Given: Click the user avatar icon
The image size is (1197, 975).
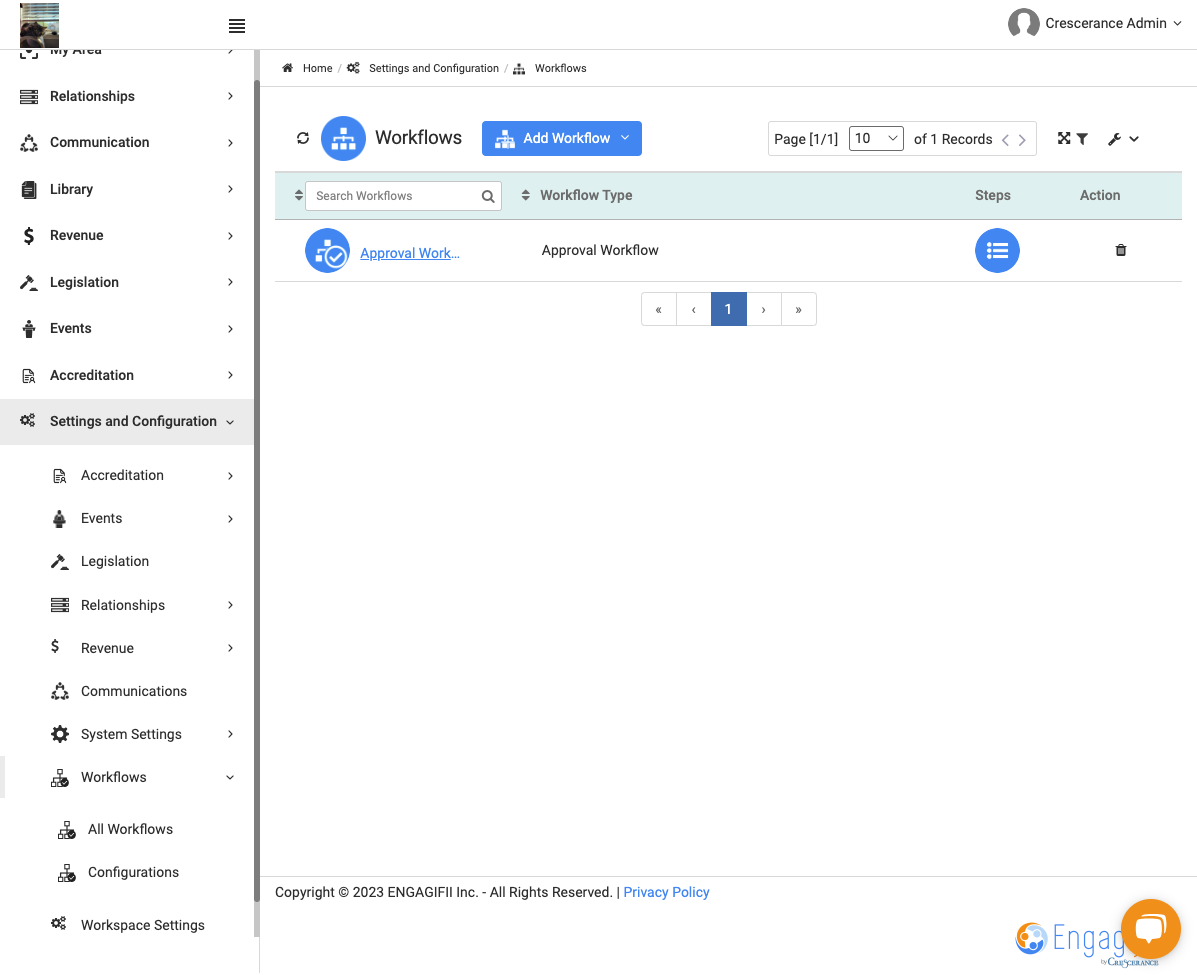Looking at the screenshot, I should tap(1023, 23).
